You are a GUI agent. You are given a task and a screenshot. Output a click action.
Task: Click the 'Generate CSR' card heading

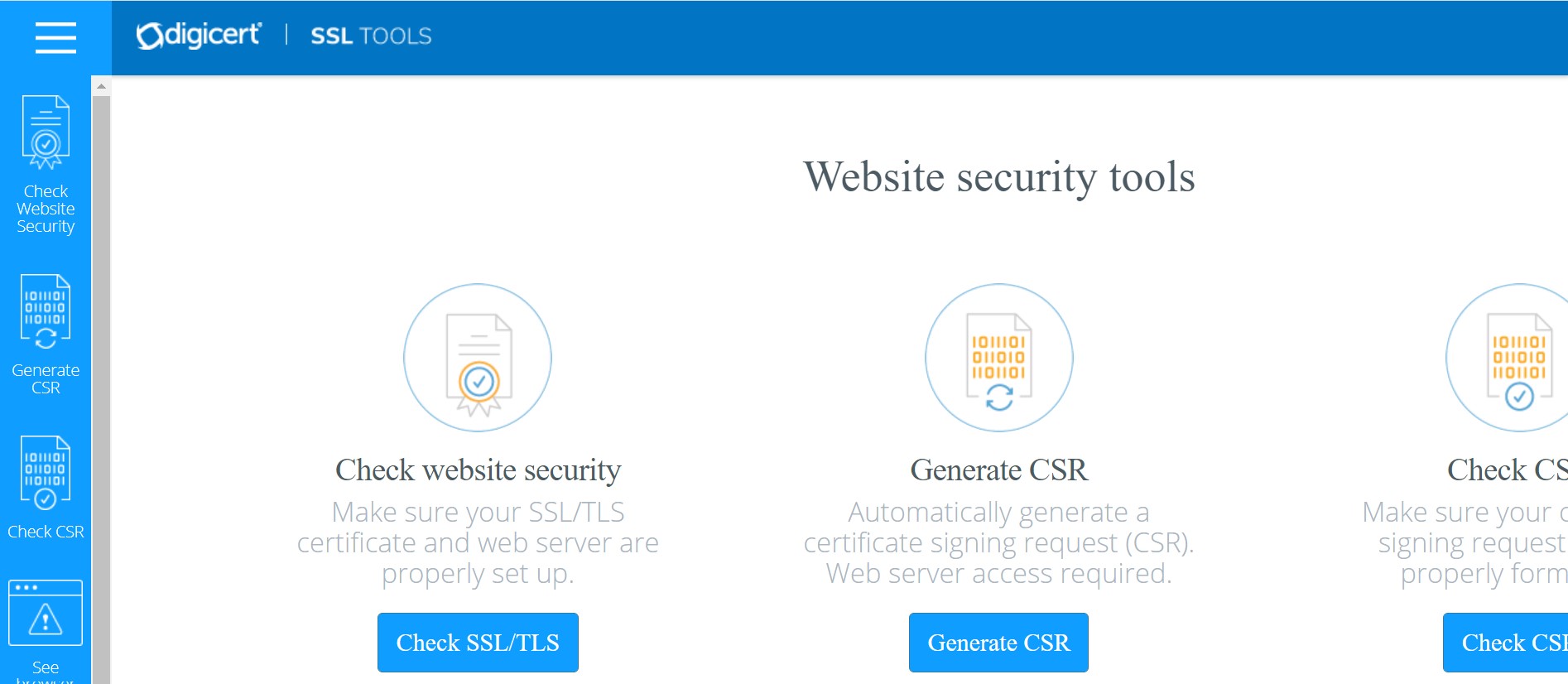point(999,470)
